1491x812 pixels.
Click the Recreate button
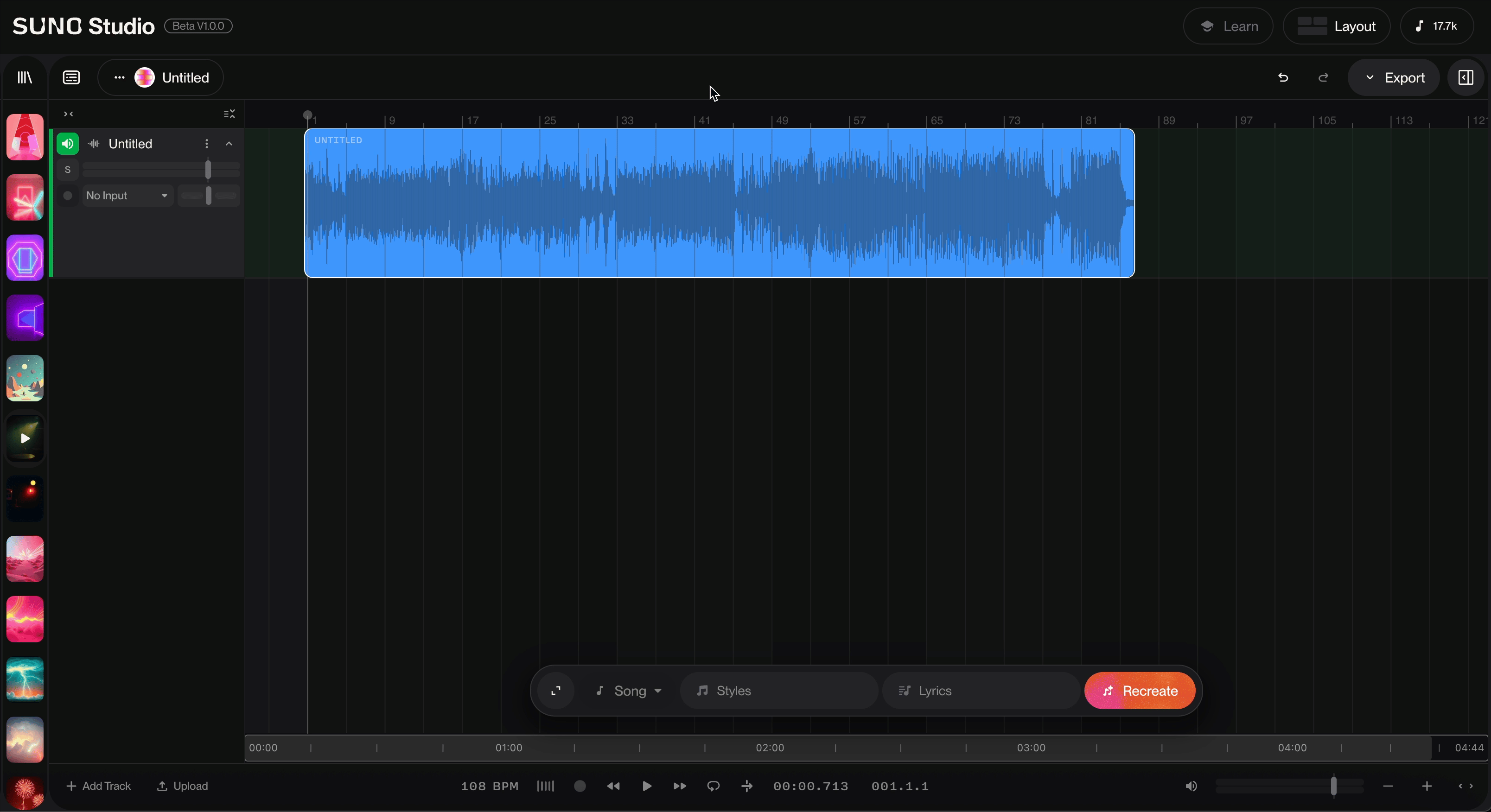coord(1140,691)
